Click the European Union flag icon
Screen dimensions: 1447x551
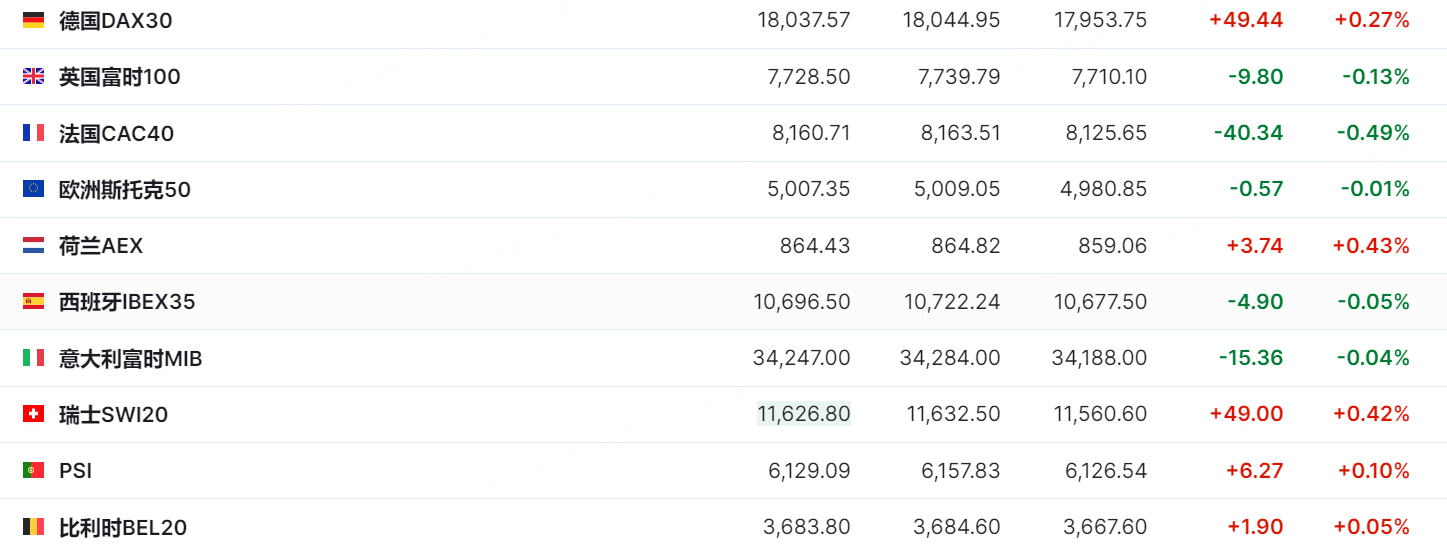33,189
